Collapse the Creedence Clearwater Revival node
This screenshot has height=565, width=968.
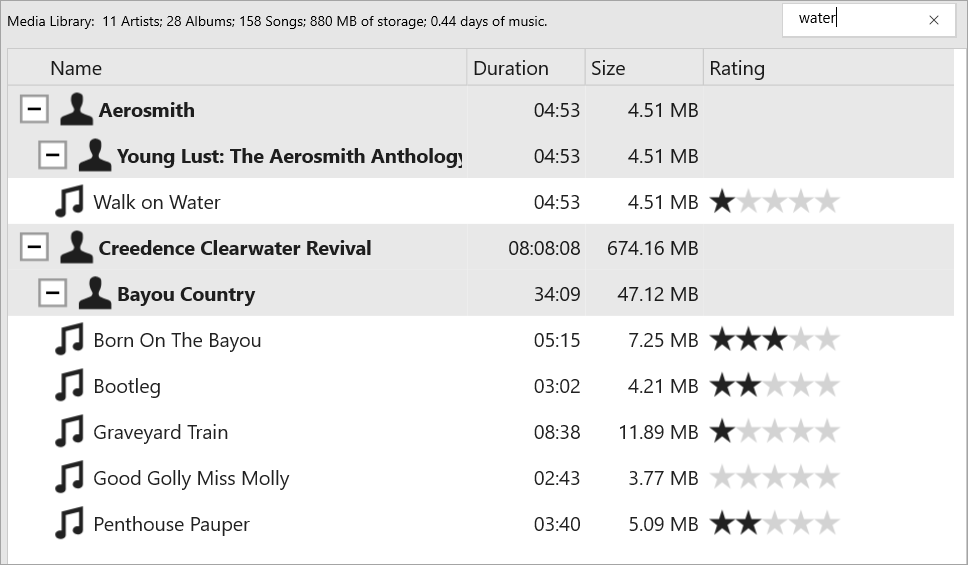34,248
